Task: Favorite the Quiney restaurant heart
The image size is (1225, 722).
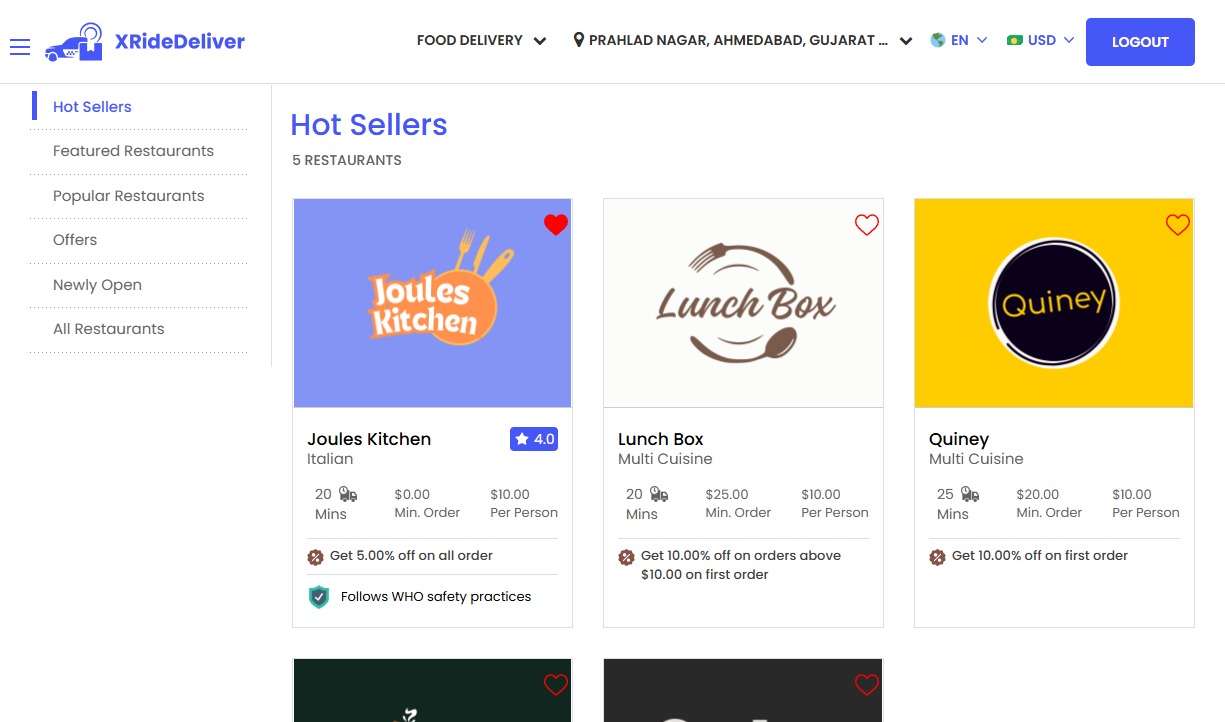Action: (x=1177, y=225)
